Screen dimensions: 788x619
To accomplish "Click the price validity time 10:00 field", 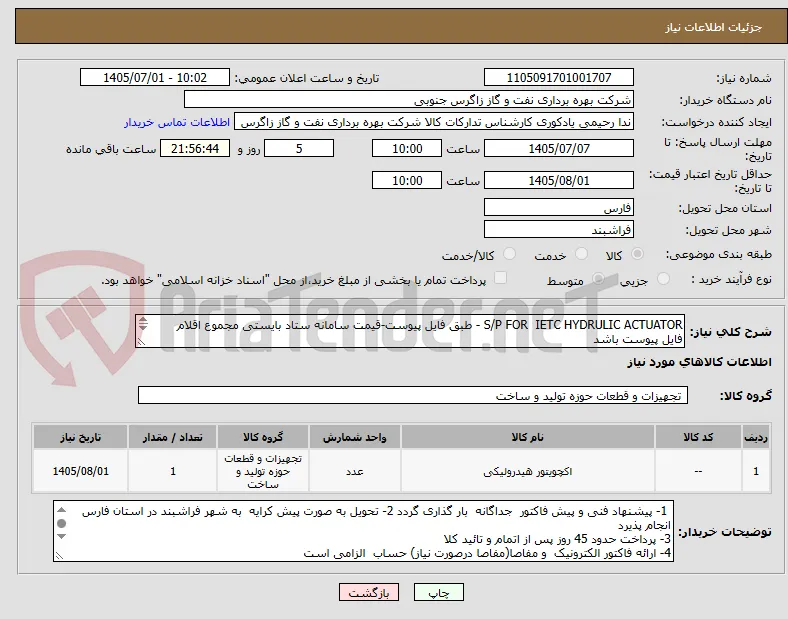I will click(x=407, y=180).
